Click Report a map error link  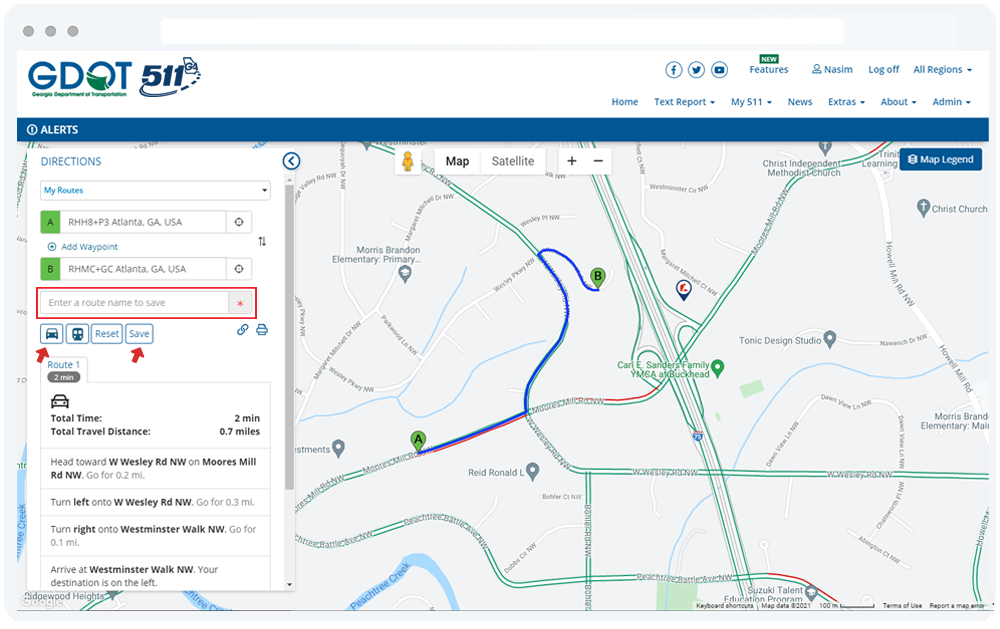click(x=957, y=605)
